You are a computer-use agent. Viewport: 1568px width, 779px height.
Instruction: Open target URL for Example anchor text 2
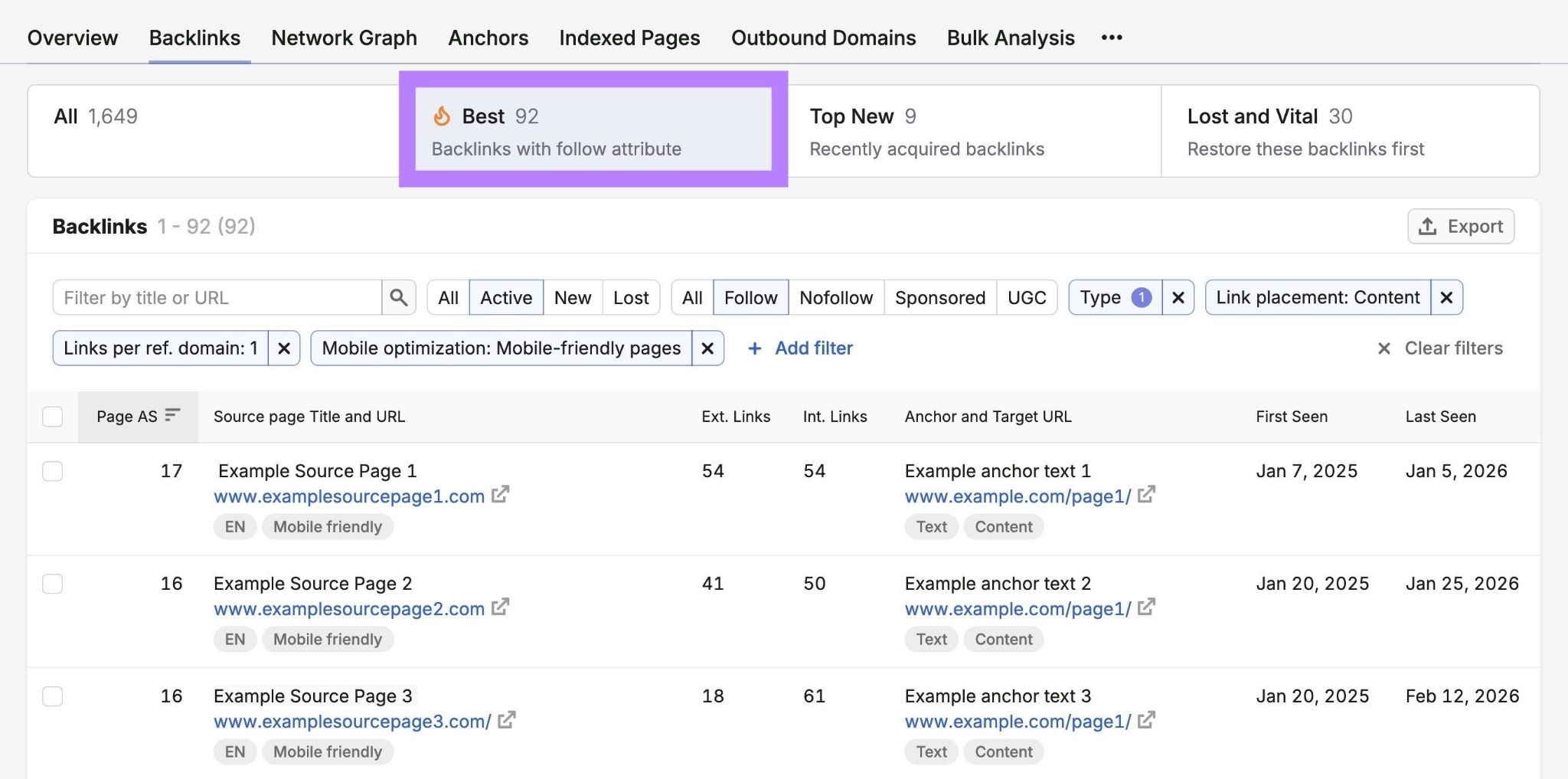pyautogui.click(x=1018, y=609)
